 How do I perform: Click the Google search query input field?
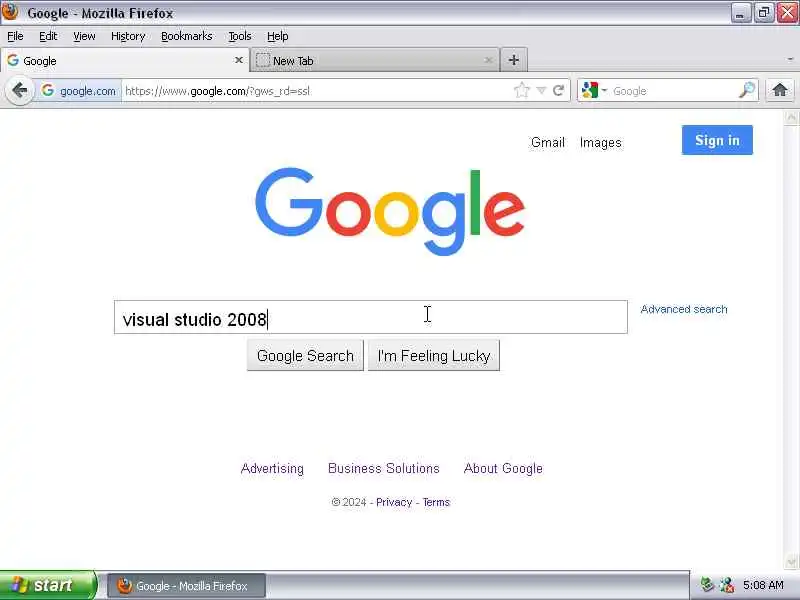point(371,317)
